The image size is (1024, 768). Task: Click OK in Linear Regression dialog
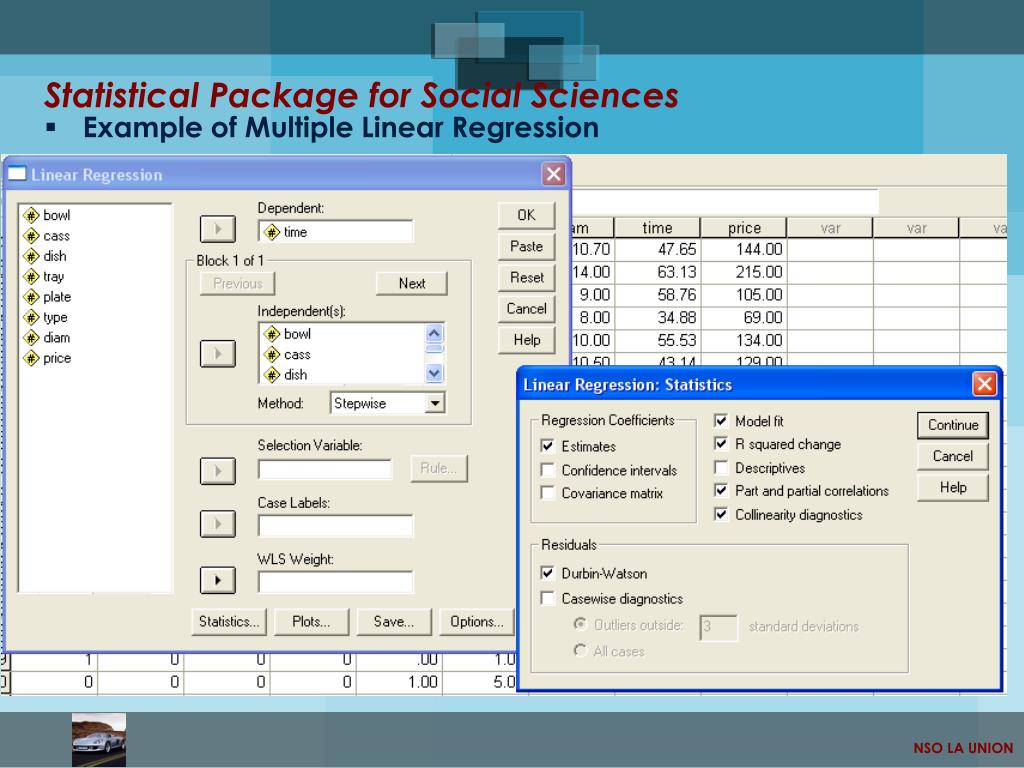(526, 215)
